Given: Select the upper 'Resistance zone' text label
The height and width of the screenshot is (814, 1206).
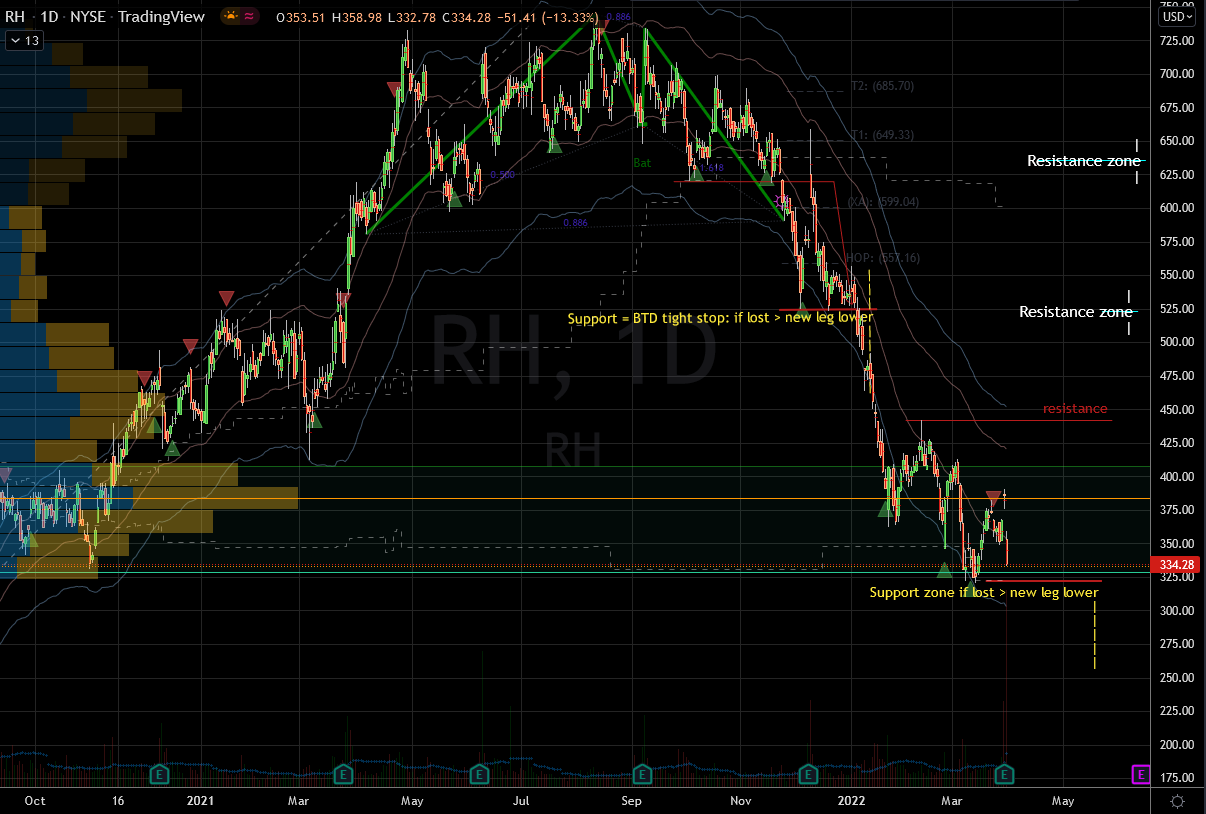Looking at the screenshot, I should click(x=1084, y=161).
